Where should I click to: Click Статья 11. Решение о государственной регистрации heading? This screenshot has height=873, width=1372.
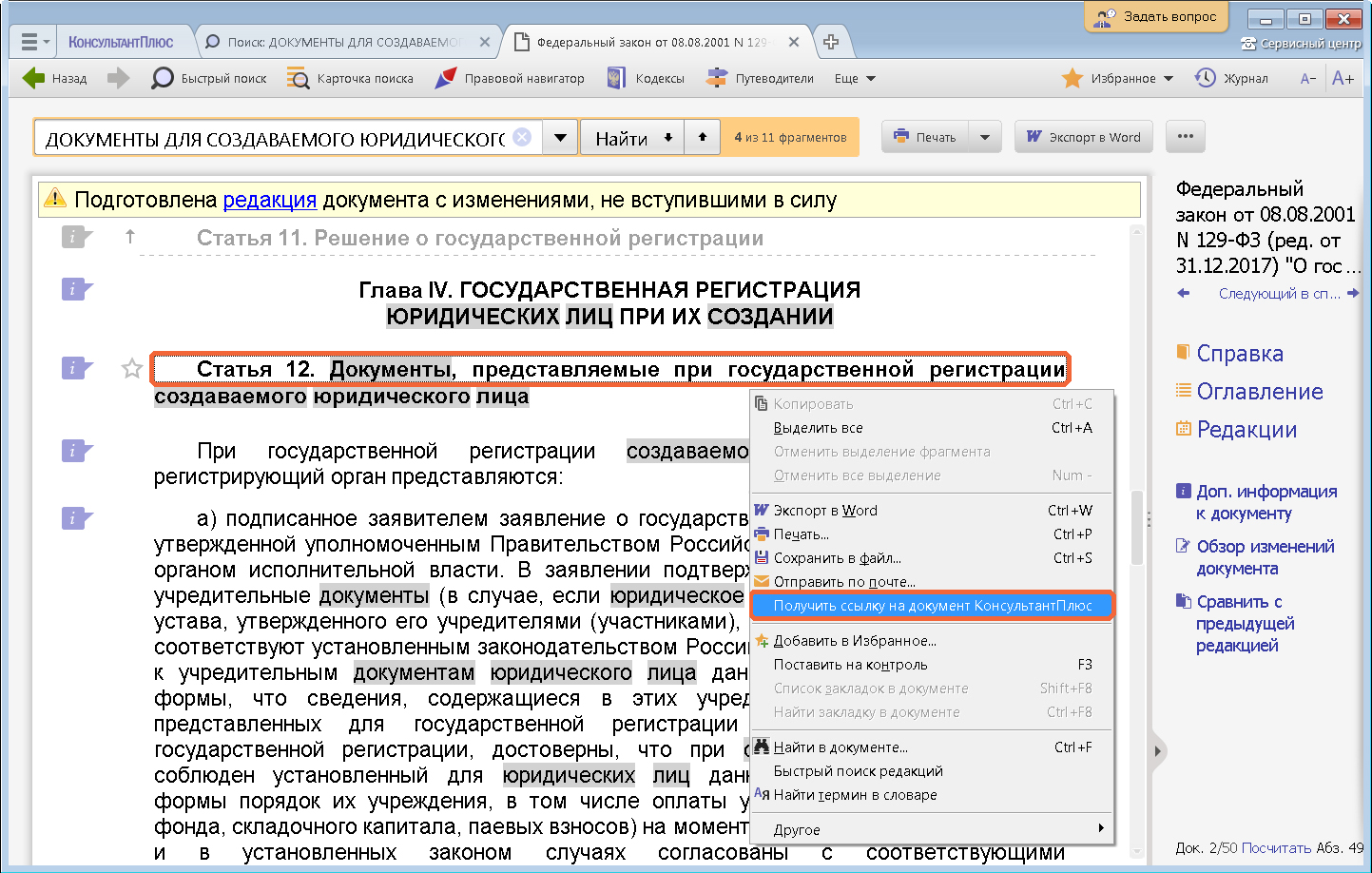tap(480, 238)
